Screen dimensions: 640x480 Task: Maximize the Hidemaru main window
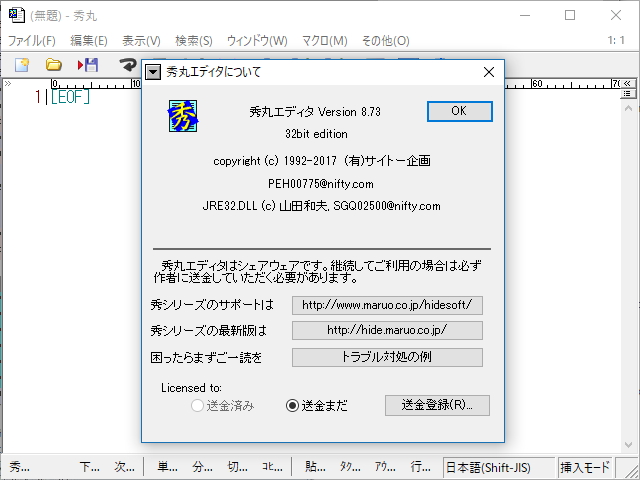point(570,16)
